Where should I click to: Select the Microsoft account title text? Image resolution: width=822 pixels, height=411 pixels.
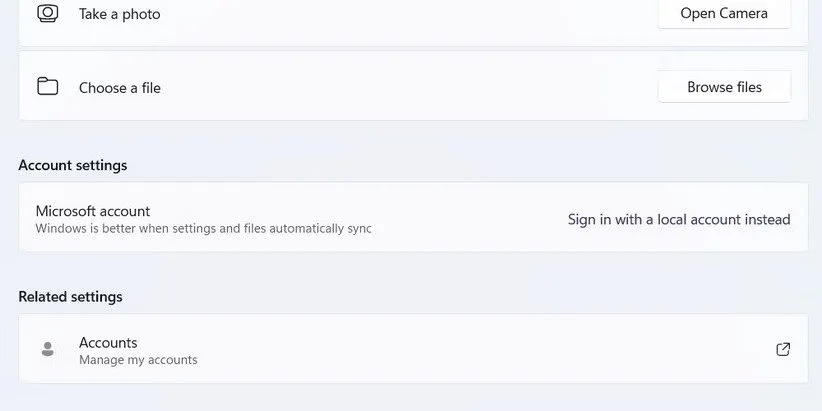(x=93, y=211)
